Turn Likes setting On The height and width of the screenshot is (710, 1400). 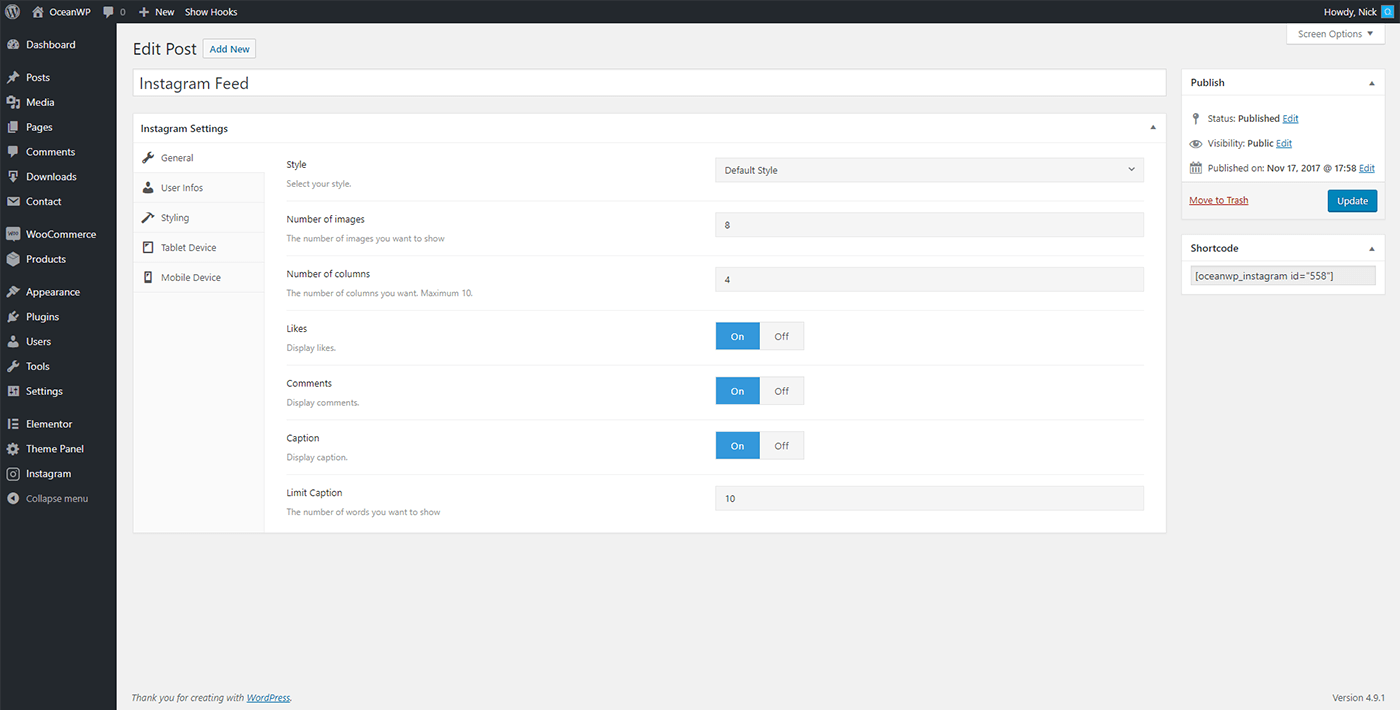pos(738,336)
